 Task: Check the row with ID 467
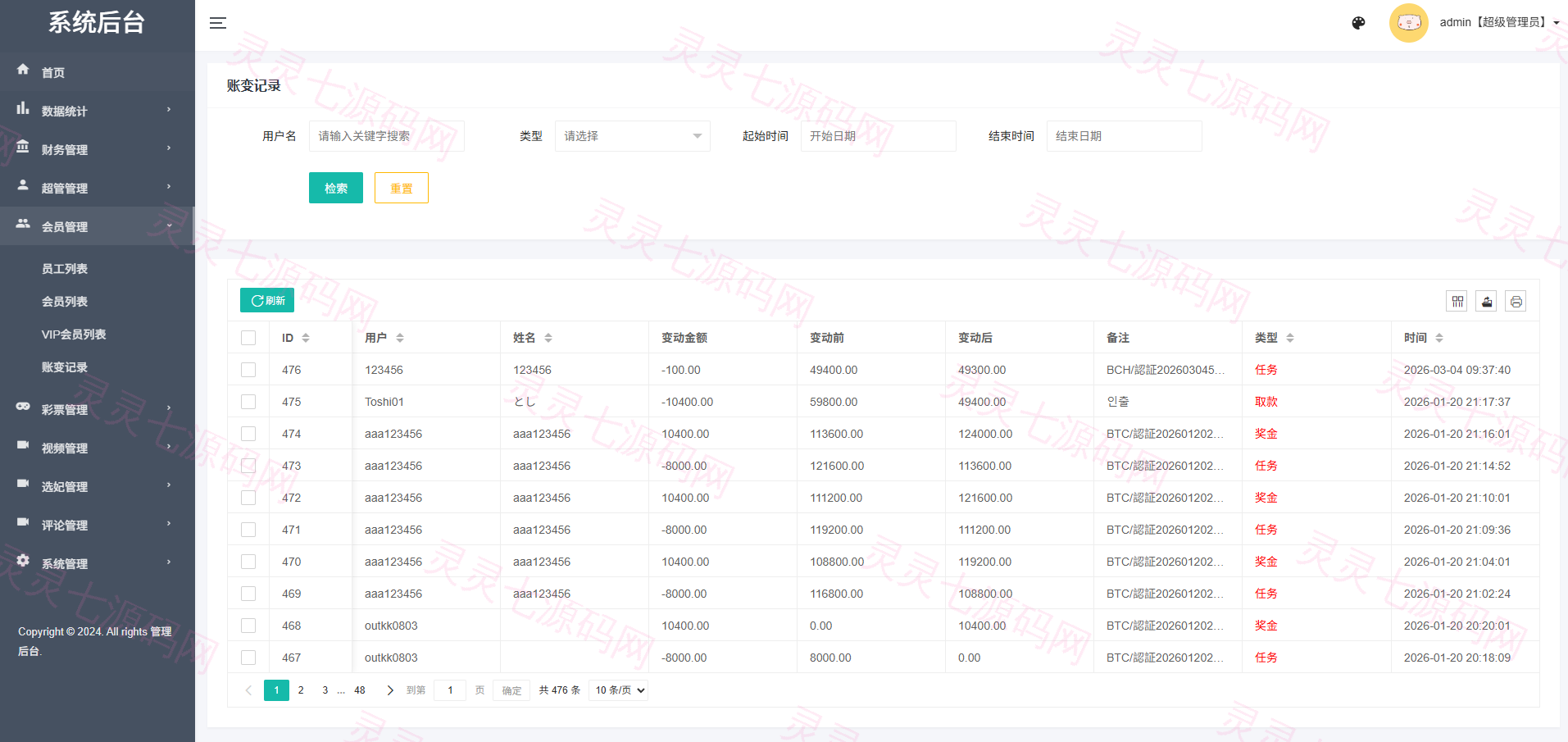(x=248, y=658)
